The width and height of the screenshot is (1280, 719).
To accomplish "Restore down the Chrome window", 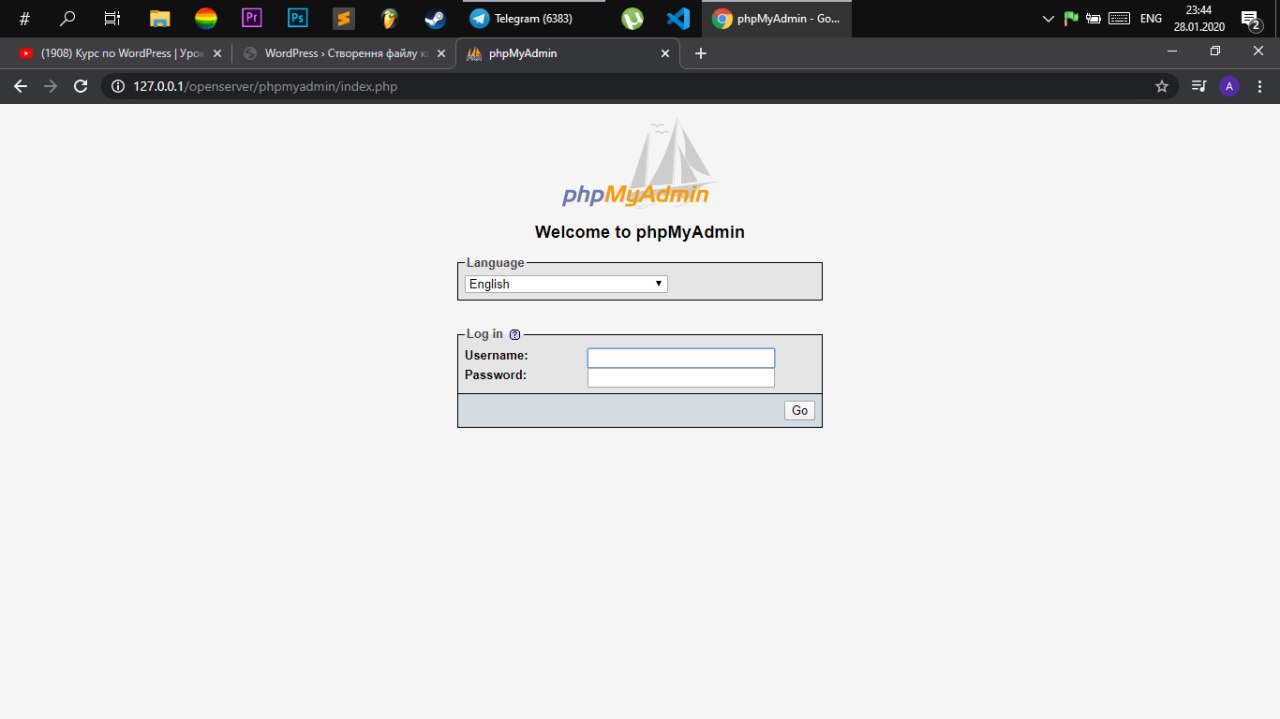I will click(1215, 51).
